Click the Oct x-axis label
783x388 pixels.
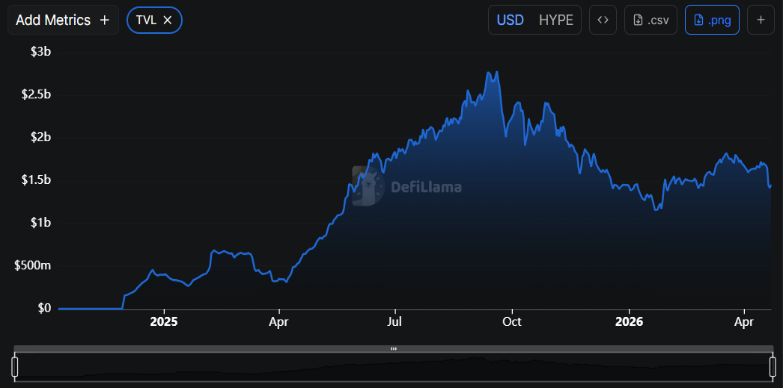(x=512, y=323)
